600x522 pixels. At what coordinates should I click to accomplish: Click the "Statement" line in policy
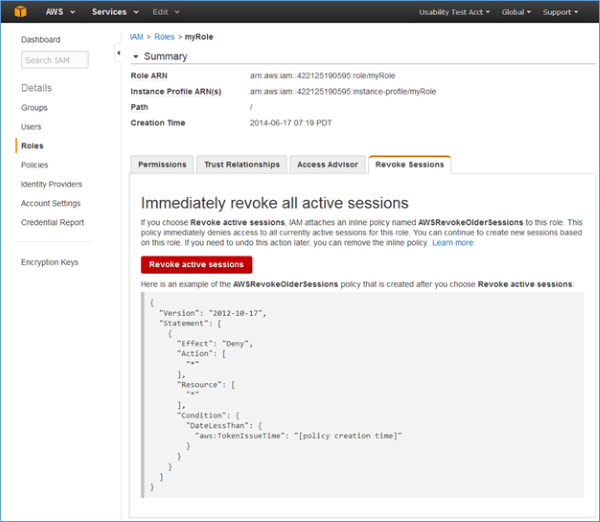(190, 323)
